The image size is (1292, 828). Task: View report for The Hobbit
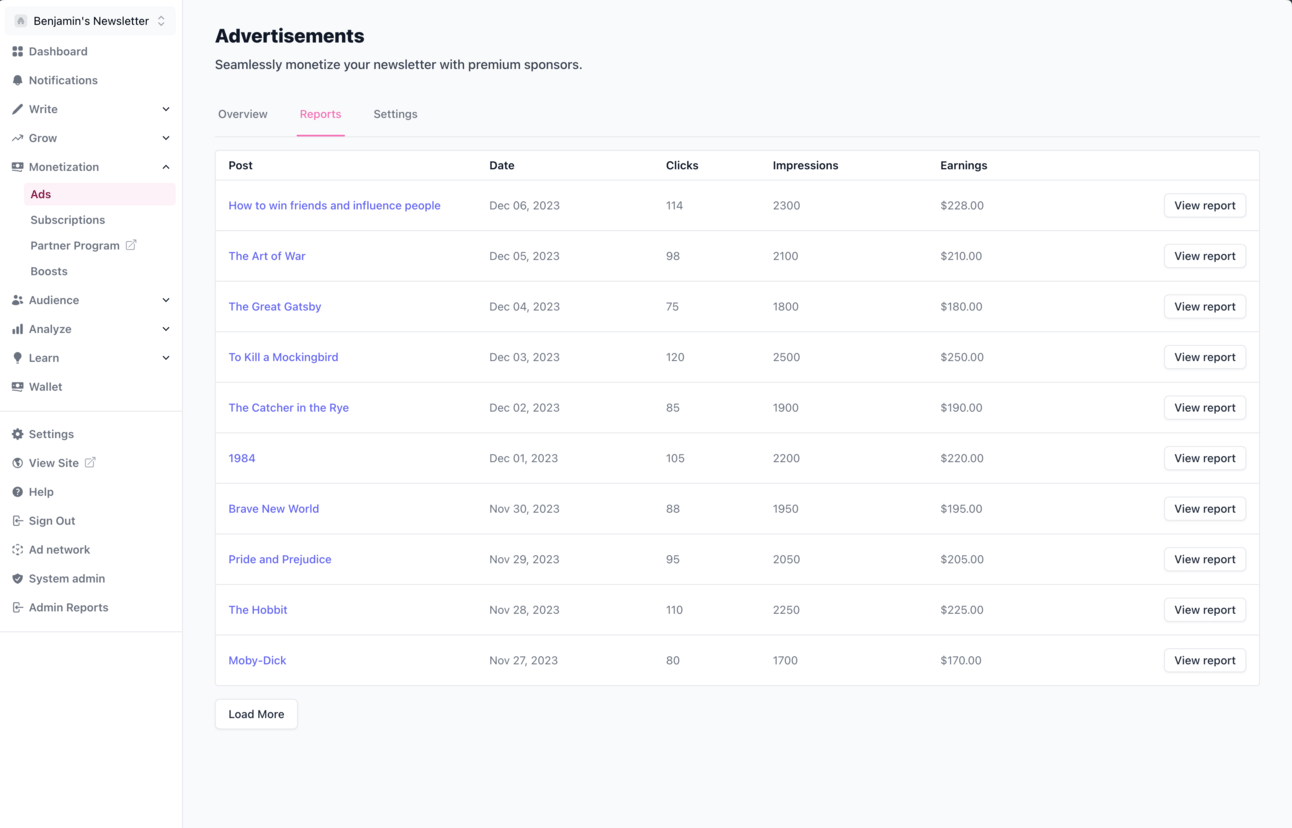pyautogui.click(x=1205, y=610)
